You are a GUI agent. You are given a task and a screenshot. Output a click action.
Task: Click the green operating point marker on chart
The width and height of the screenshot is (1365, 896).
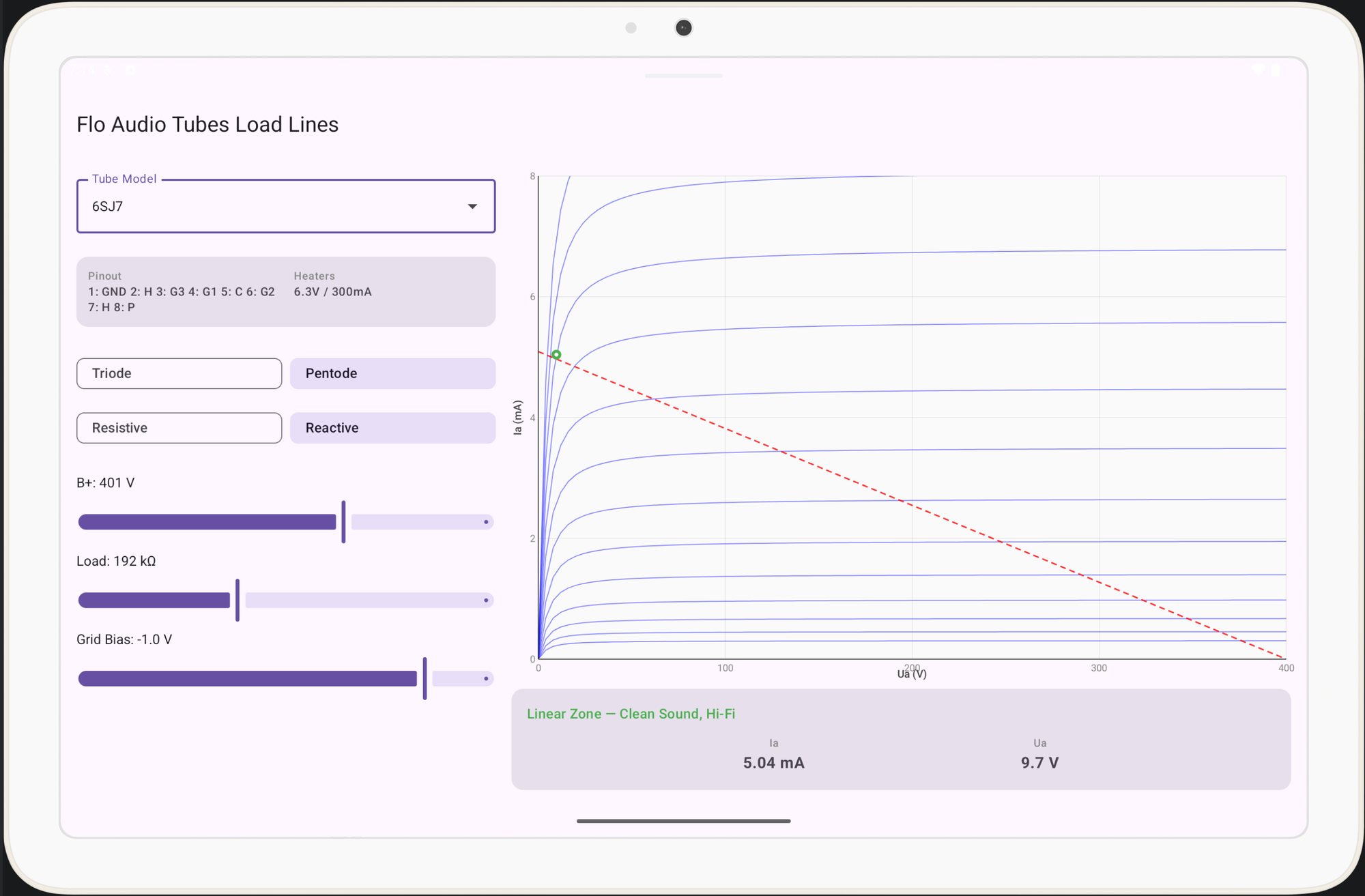(556, 355)
